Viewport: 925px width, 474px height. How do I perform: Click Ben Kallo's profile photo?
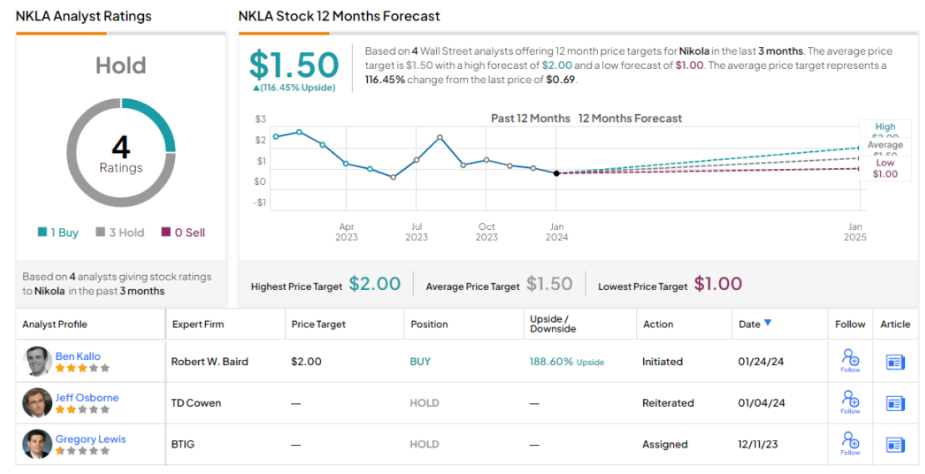(x=38, y=361)
